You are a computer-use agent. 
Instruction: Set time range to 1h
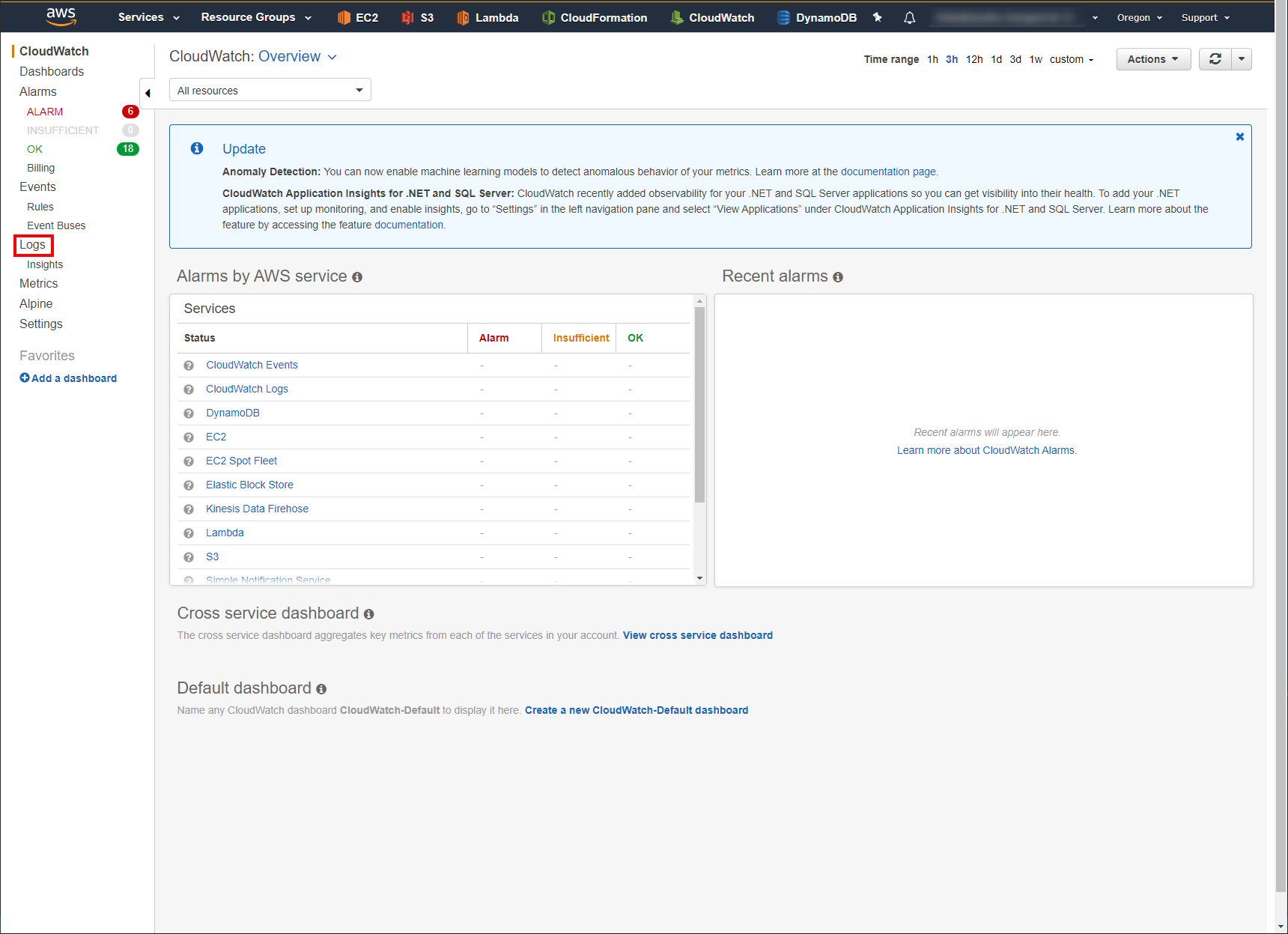pos(932,59)
